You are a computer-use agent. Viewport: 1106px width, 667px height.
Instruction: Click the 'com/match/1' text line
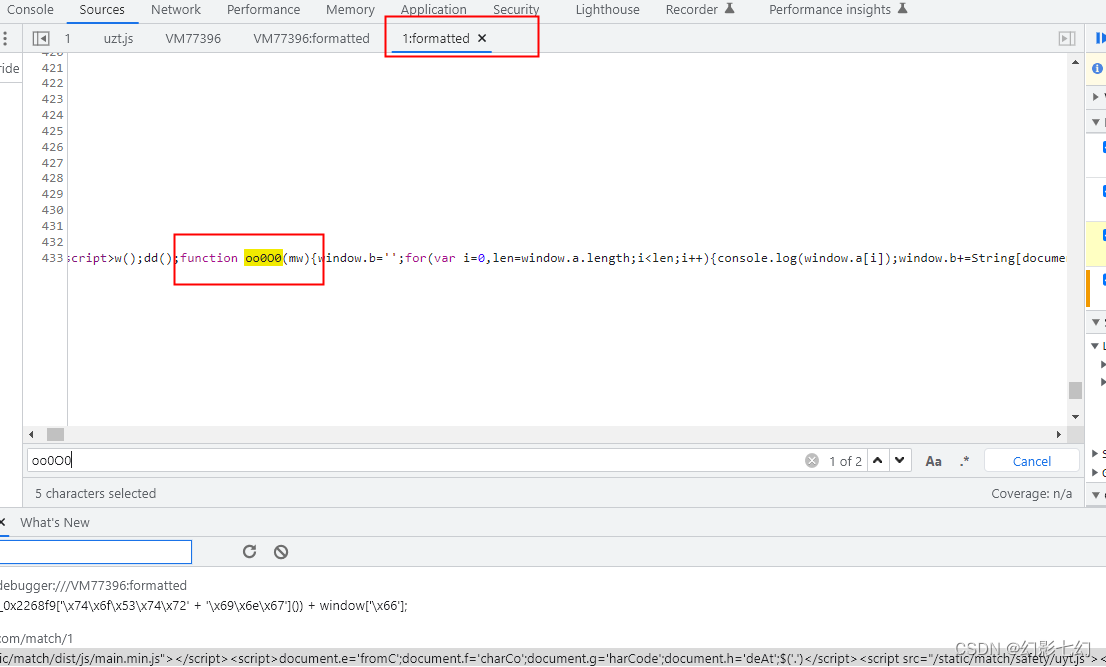pyautogui.click(x=37, y=638)
